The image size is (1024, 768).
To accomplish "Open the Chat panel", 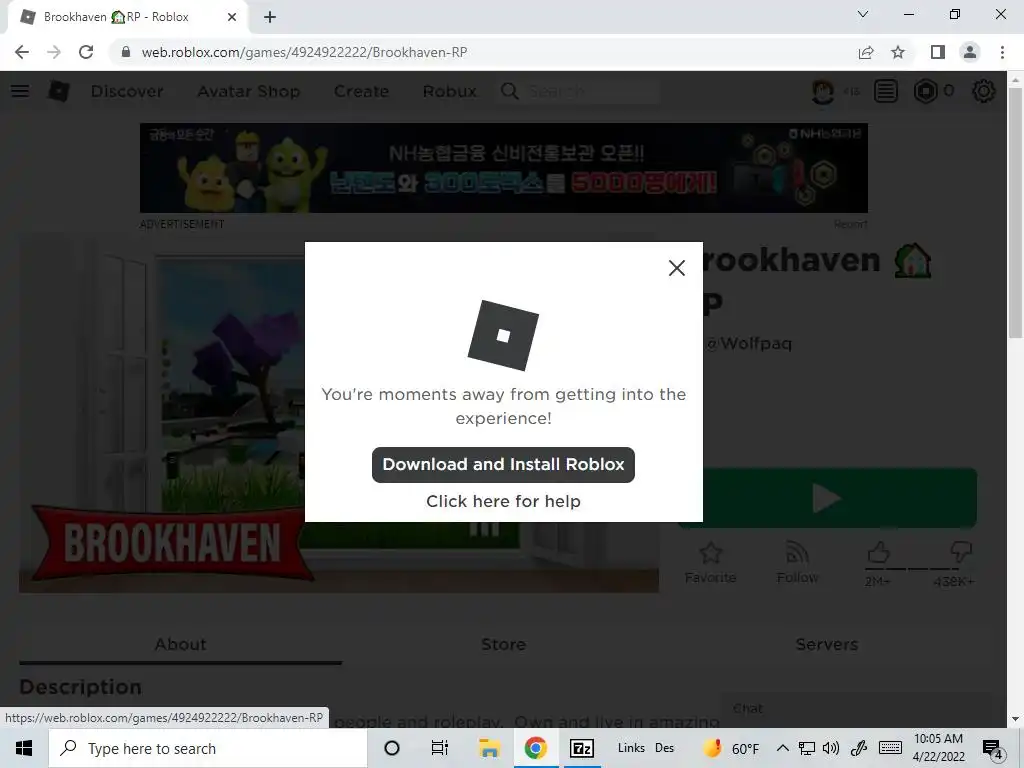I will [x=856, y=709].
